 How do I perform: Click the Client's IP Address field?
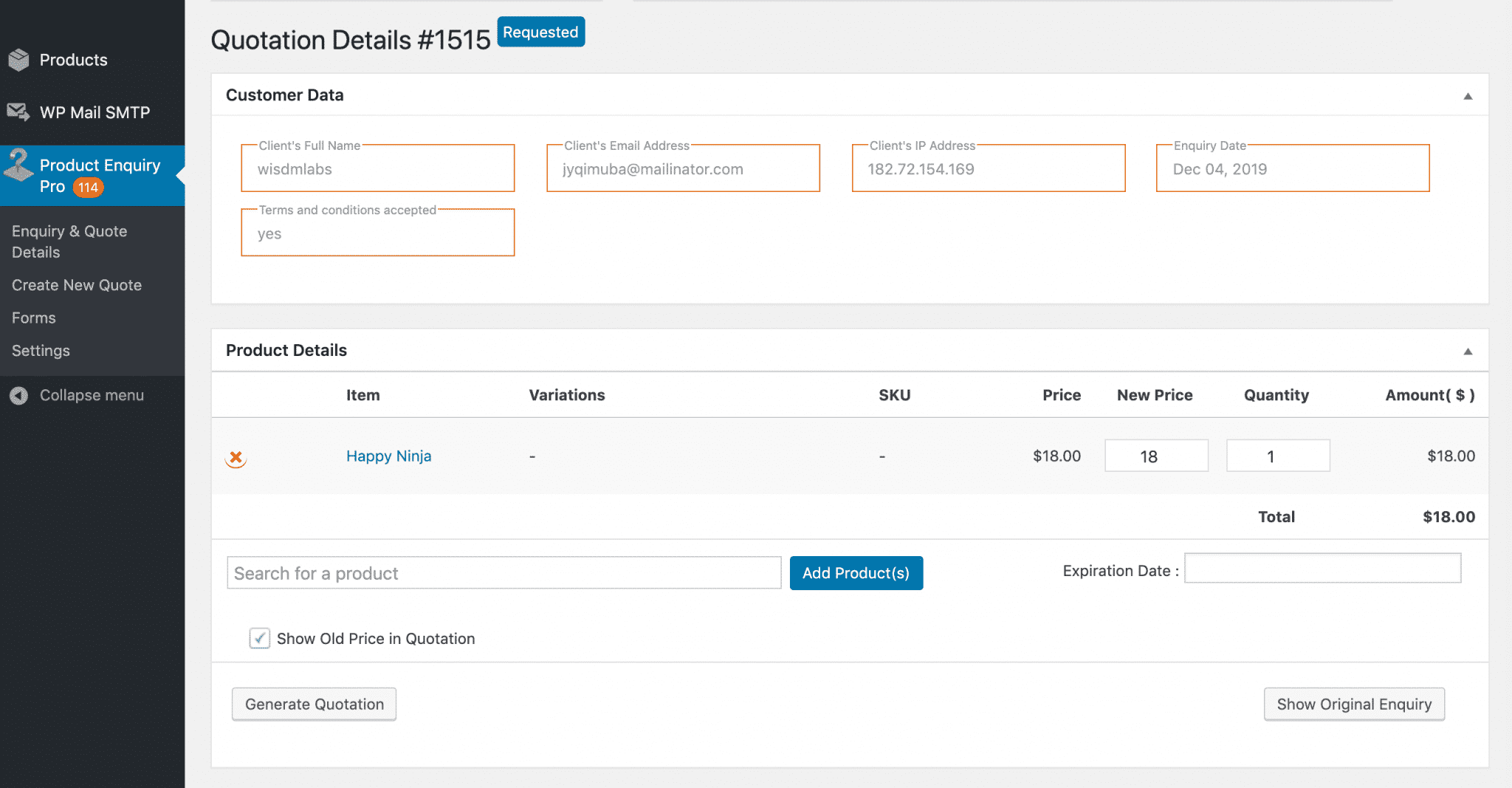(989, 168)
